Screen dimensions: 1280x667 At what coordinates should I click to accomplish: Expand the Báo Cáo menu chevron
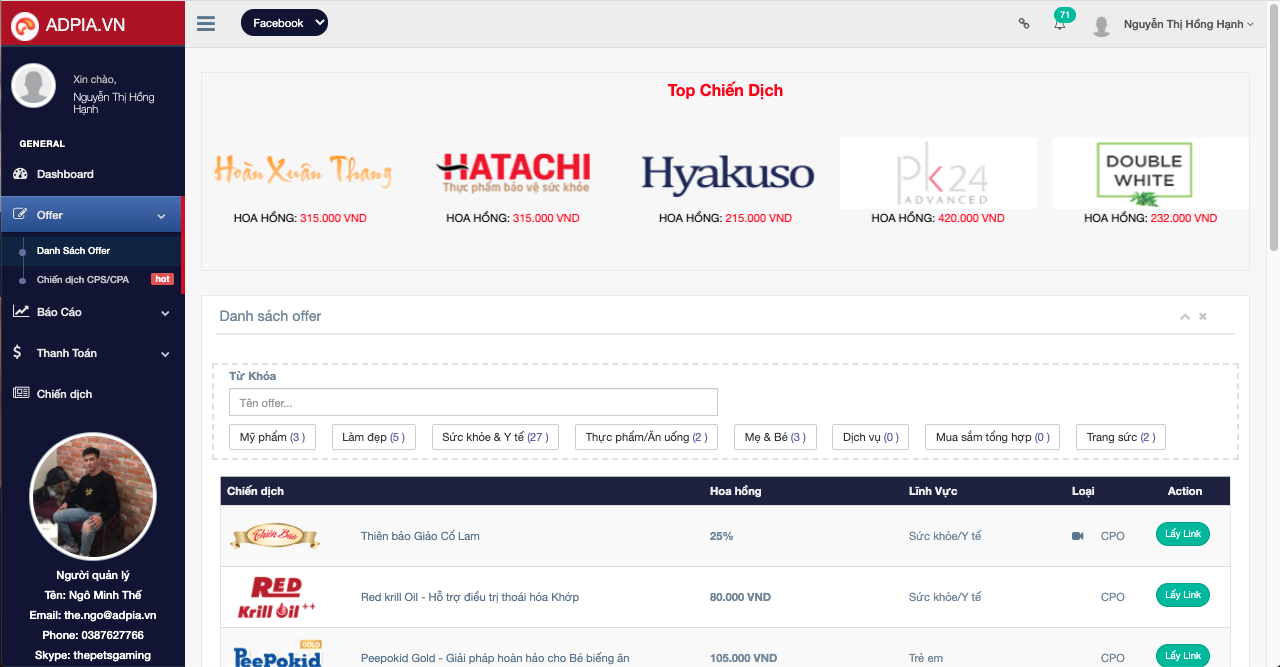pos(165,313)
